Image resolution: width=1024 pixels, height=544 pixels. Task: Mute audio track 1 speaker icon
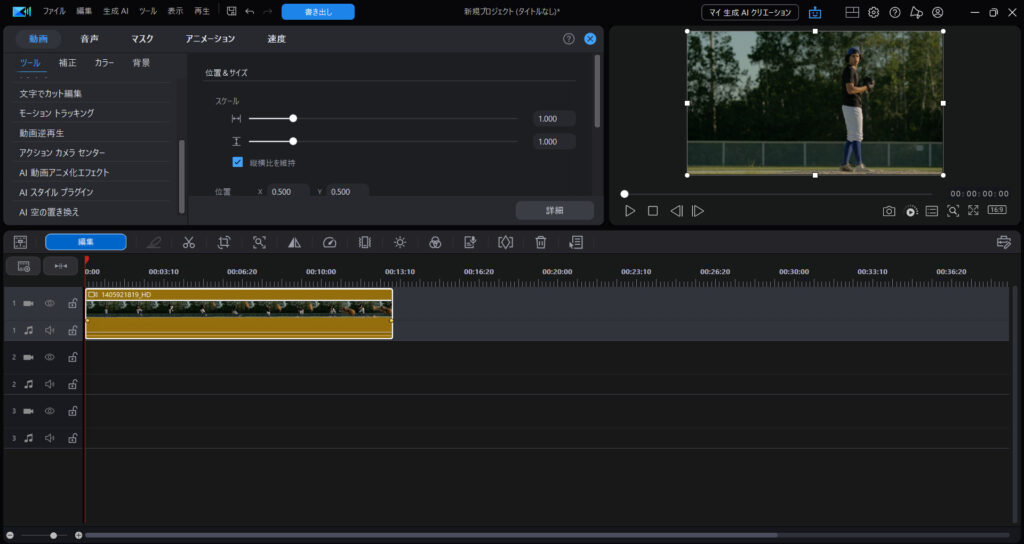click(x=49, y=330)
